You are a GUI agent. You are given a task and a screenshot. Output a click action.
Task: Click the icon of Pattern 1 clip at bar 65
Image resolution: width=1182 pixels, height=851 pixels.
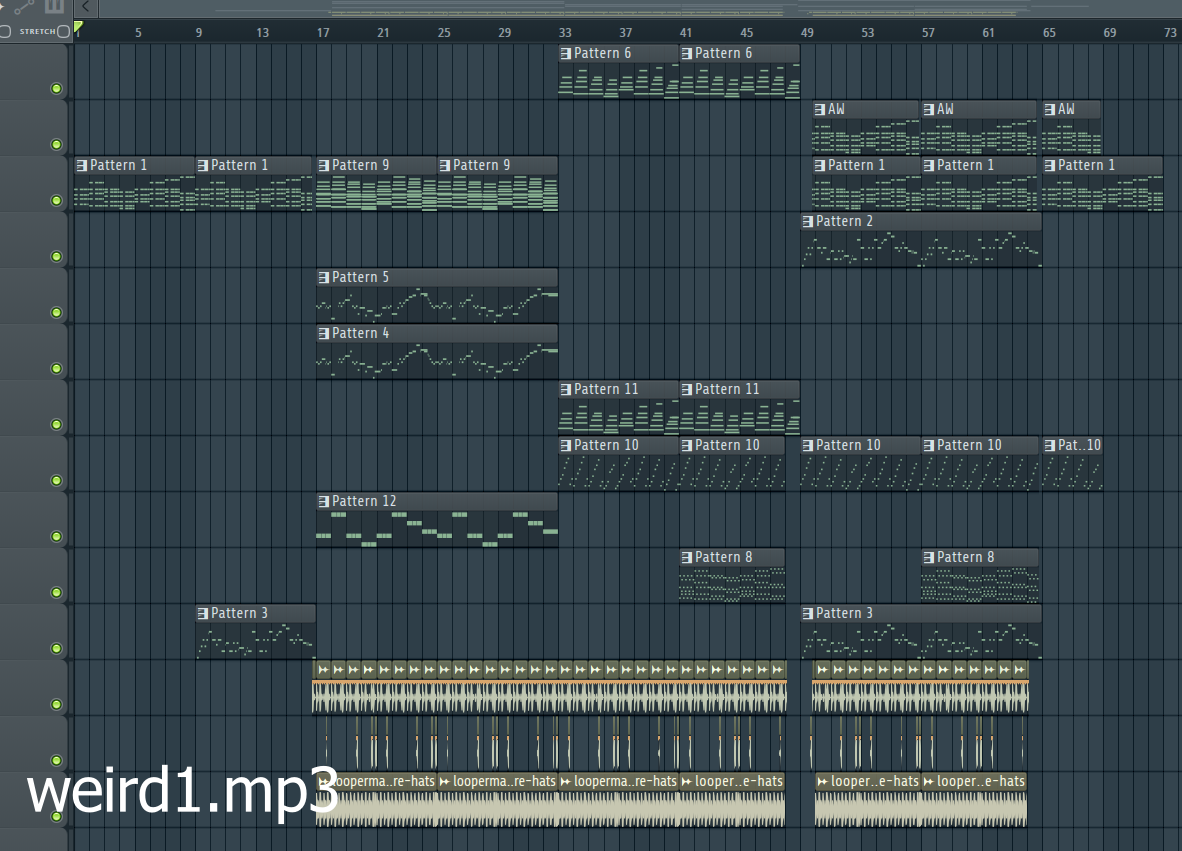coord(1049,165)
